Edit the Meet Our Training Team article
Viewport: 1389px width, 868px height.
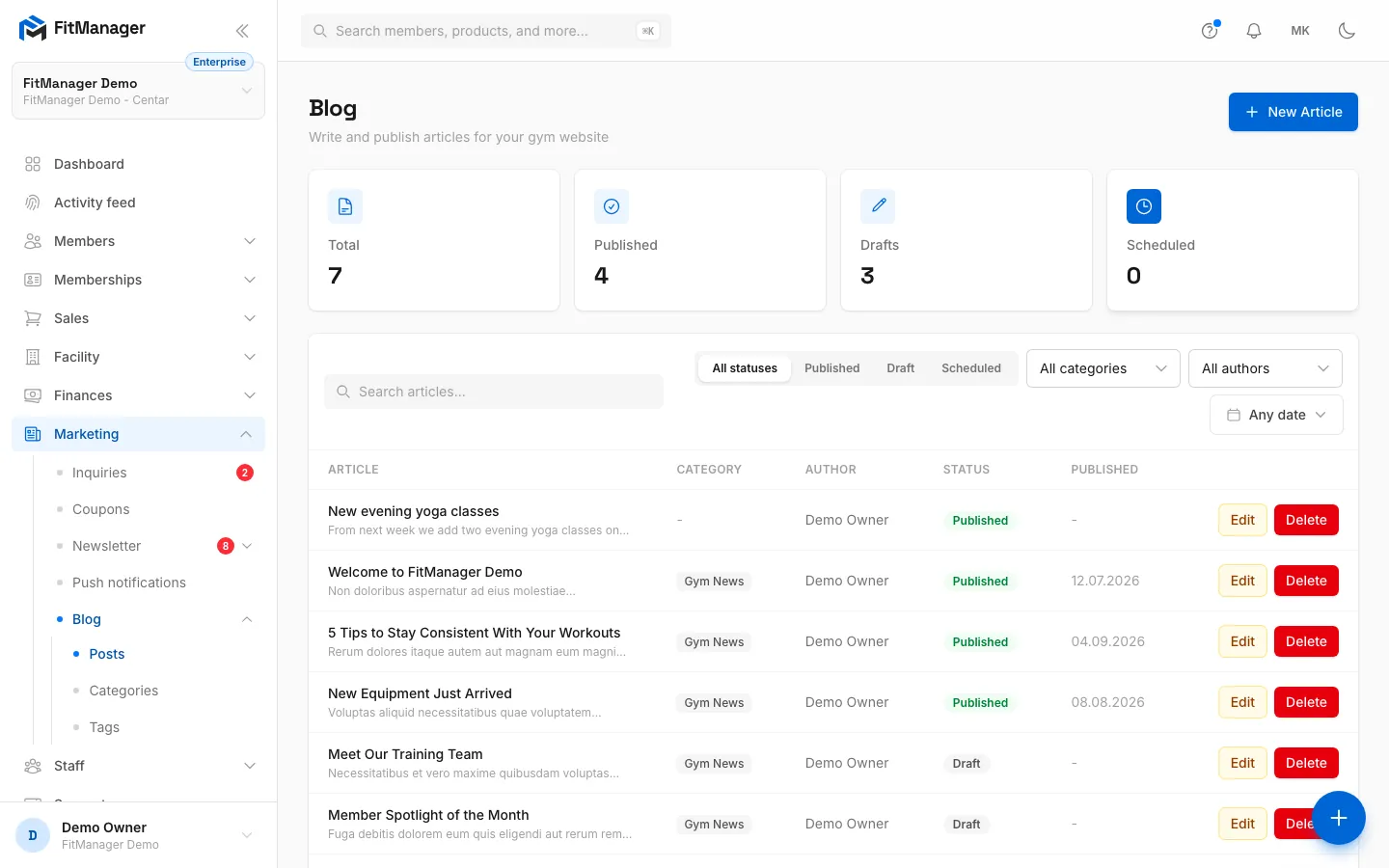(1242, 763)
